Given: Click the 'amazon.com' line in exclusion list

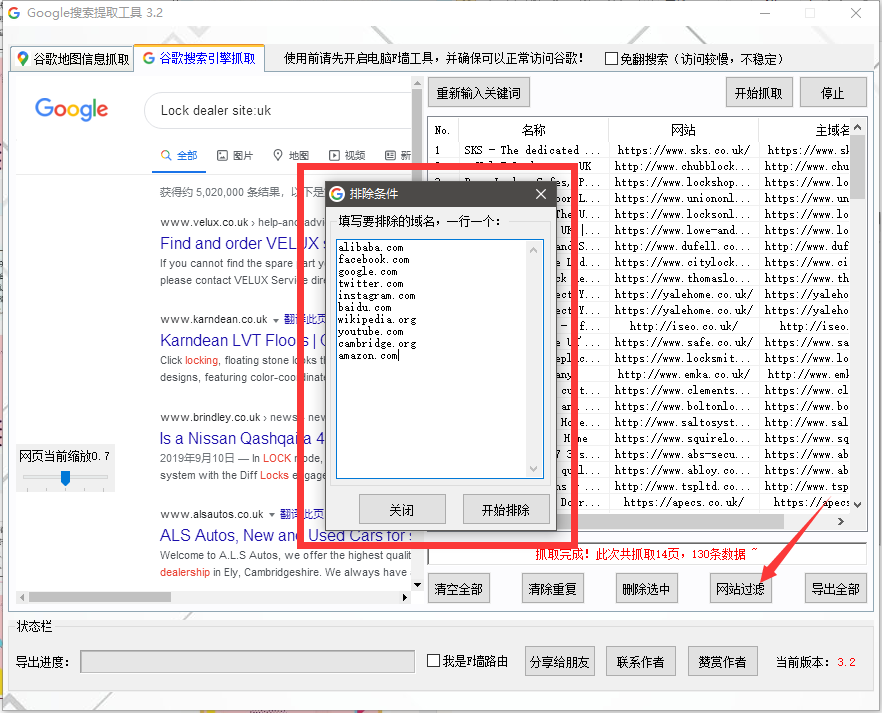Looking at the screenshot, I should click(x=368, y=356).
